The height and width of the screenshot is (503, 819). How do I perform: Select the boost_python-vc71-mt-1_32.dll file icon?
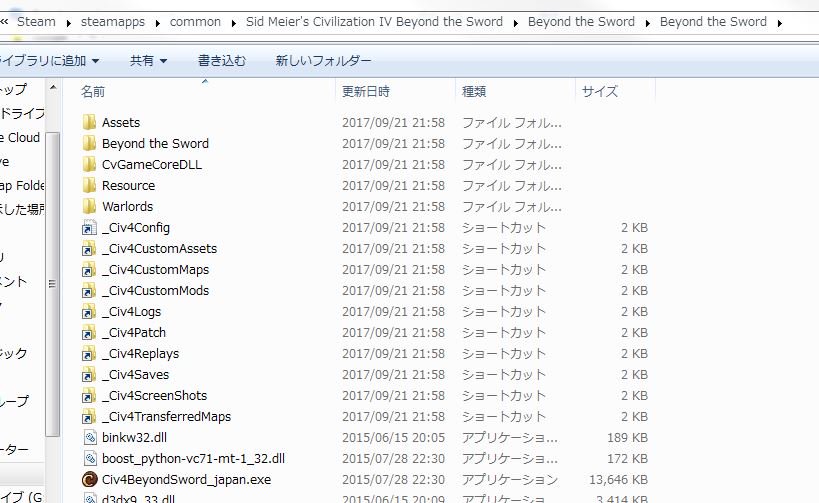click(90, 459)
